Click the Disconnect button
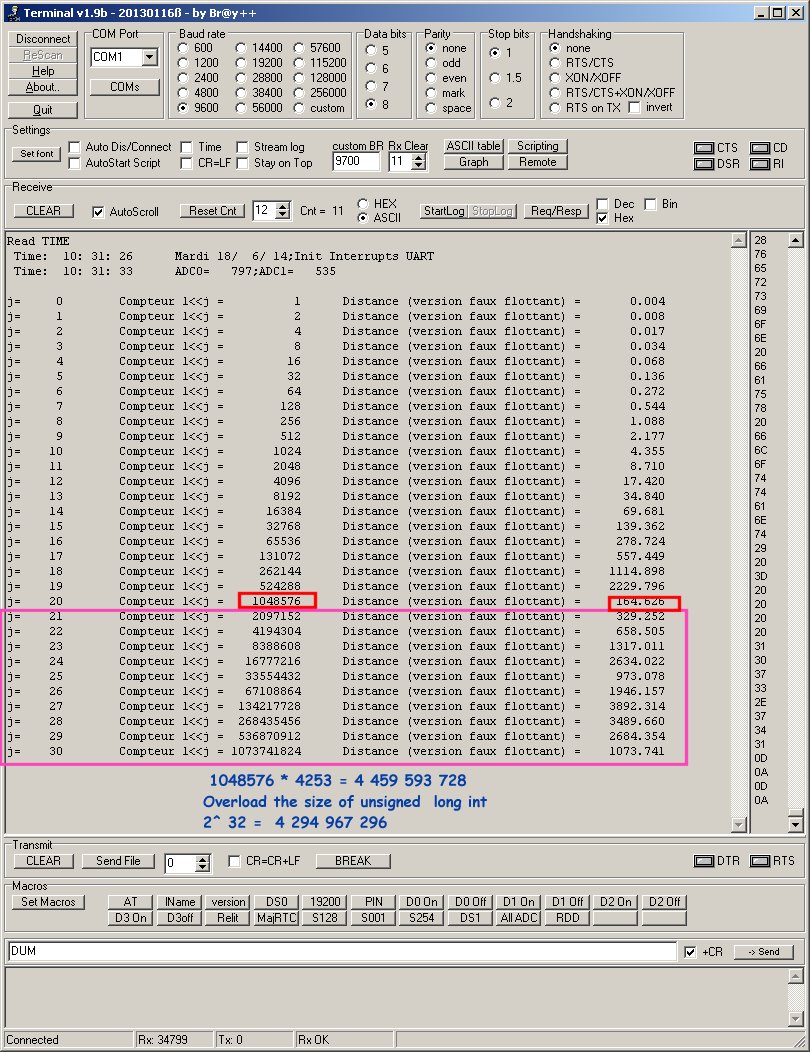This screenshot has height=1052, width=810. (x=43, y=39)
